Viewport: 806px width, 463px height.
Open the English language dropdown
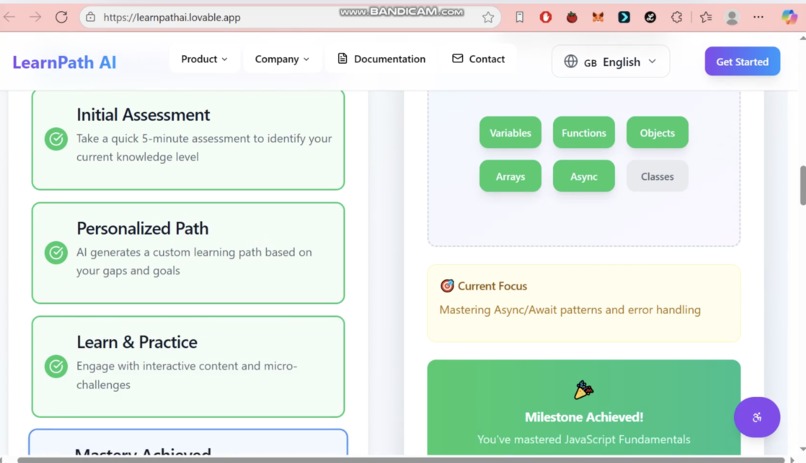tap(611, 62)
